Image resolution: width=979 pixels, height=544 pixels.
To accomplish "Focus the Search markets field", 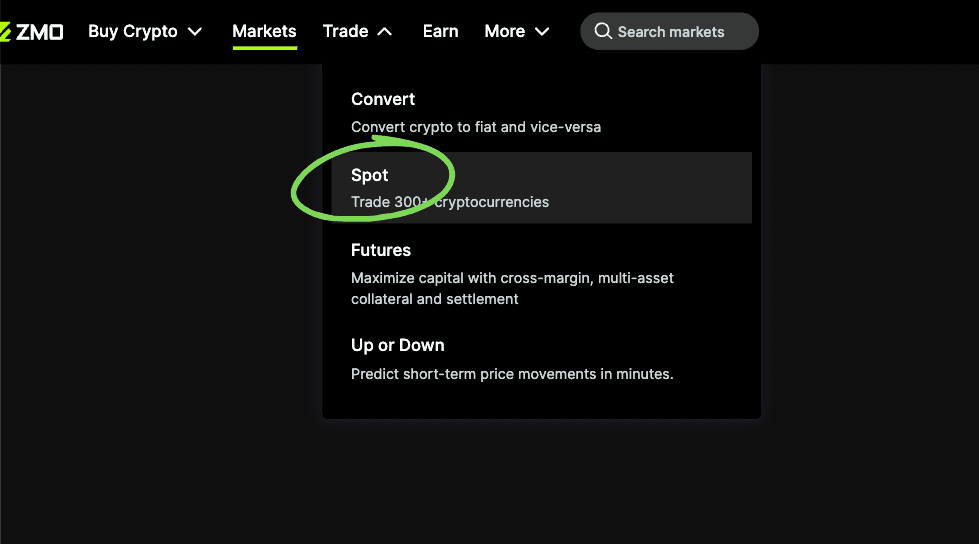I will click(669, 31).
